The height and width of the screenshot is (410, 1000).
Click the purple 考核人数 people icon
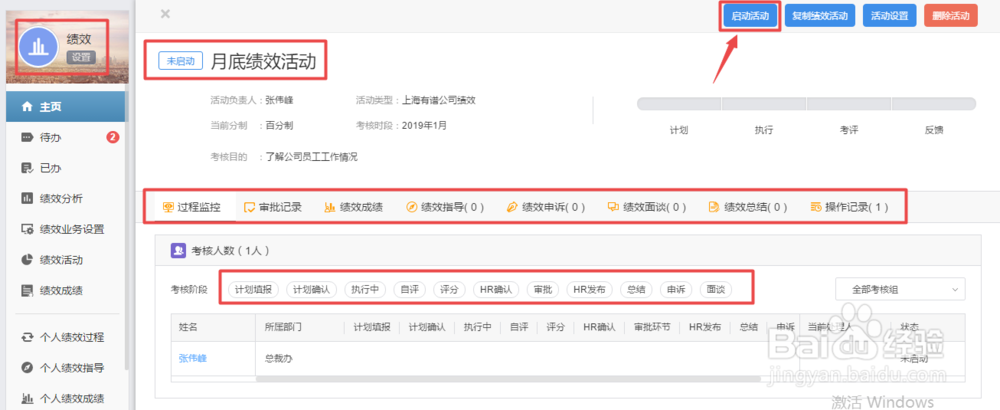coord(178,251)
